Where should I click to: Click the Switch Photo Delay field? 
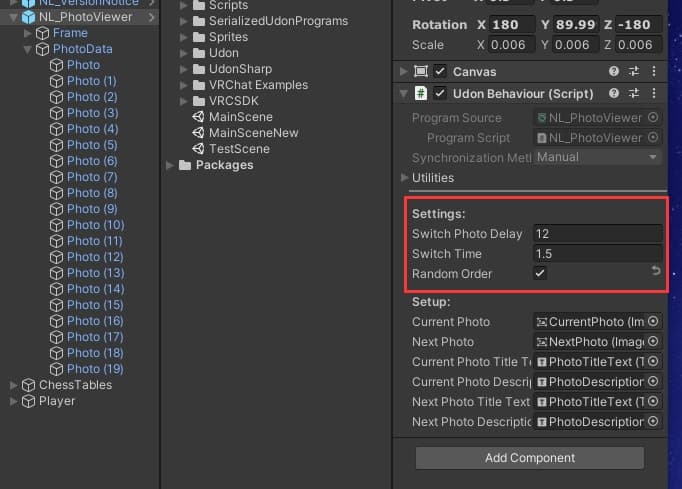click(596, 234)
